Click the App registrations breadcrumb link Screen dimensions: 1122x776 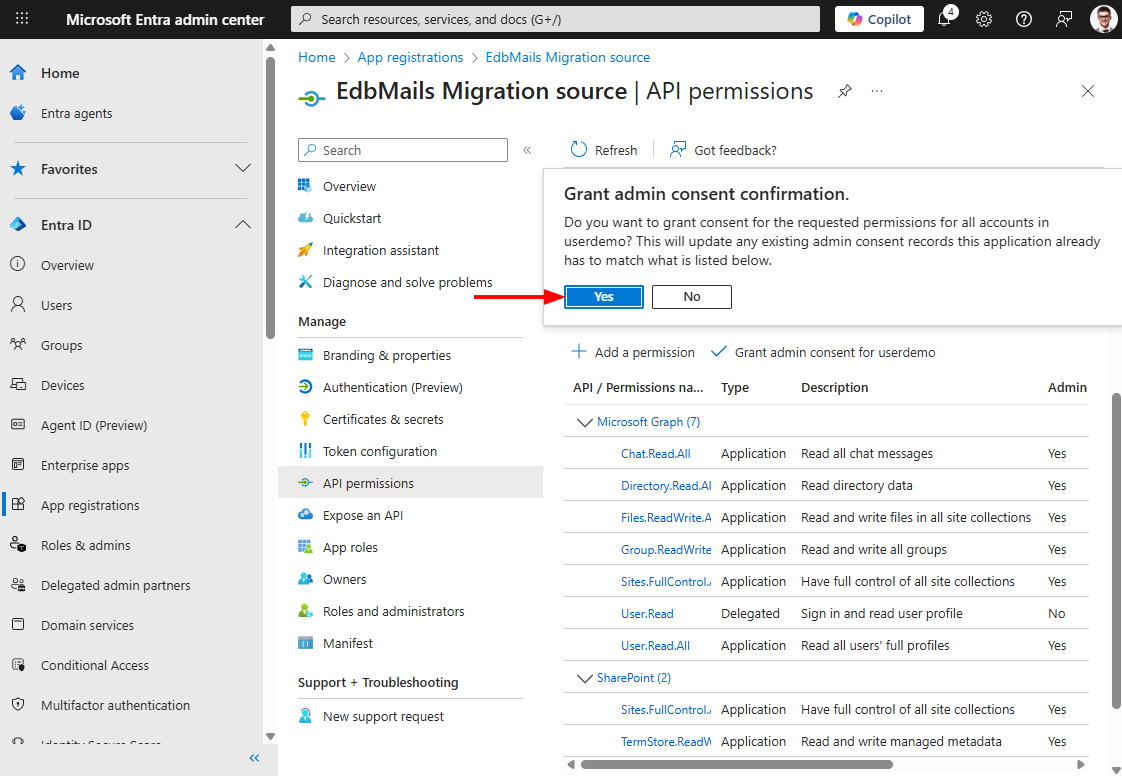[410, 57]
